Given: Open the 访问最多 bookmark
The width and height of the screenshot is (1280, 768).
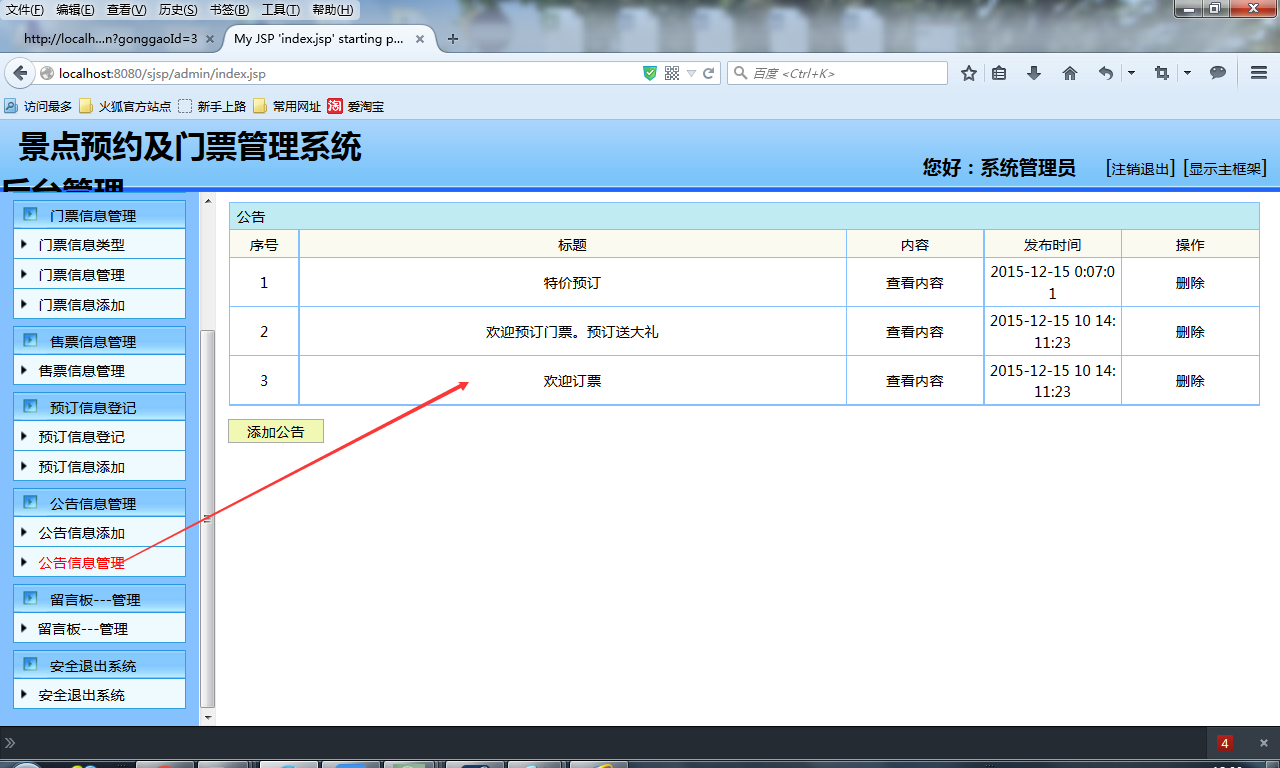Looking at the screenshot, I should [39, 106].
